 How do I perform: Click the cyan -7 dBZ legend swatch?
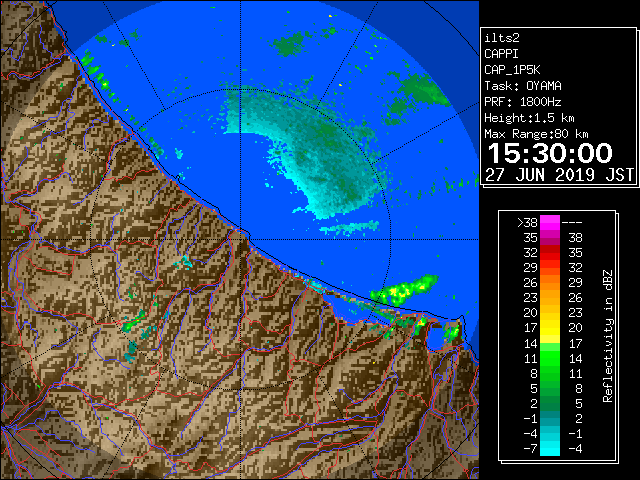[x=550, y=449]
